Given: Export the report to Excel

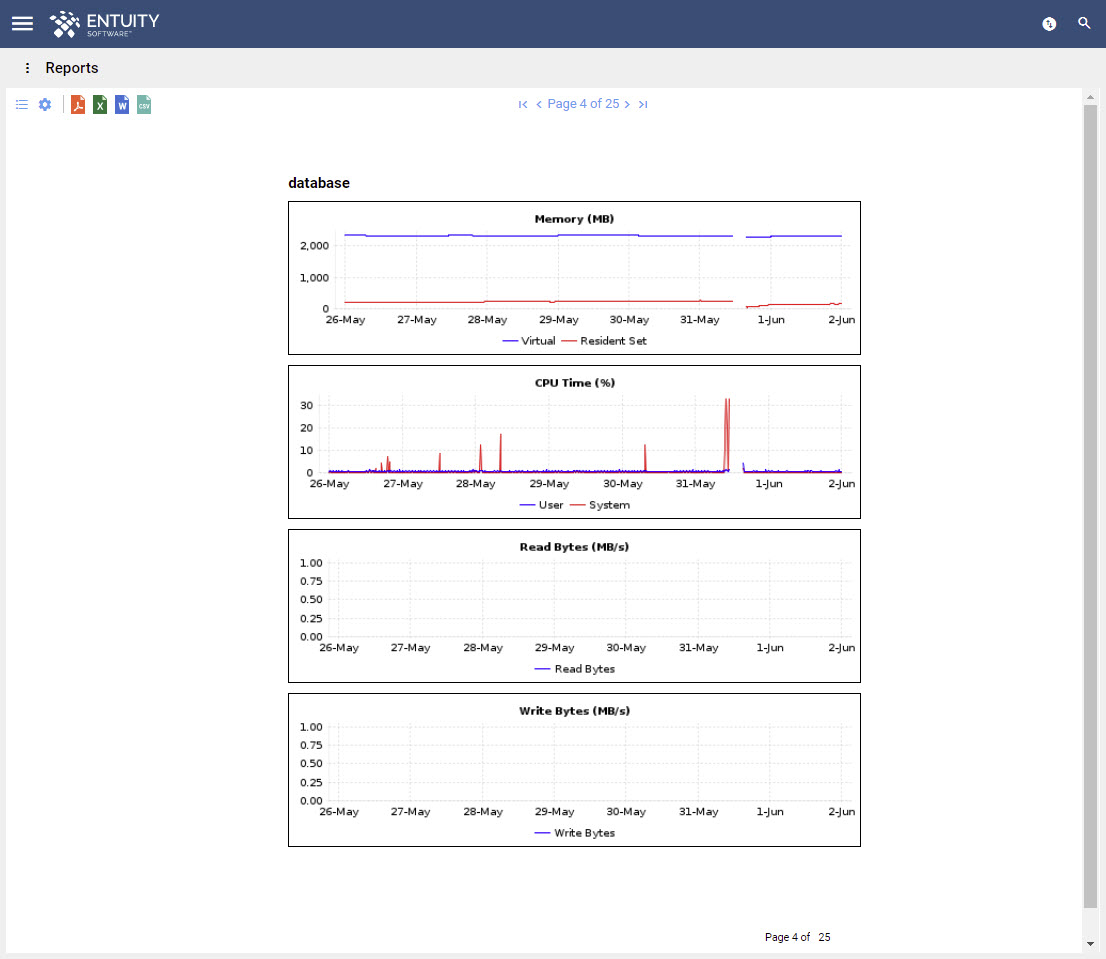Looking at the screenshot, I should [100, 104].
